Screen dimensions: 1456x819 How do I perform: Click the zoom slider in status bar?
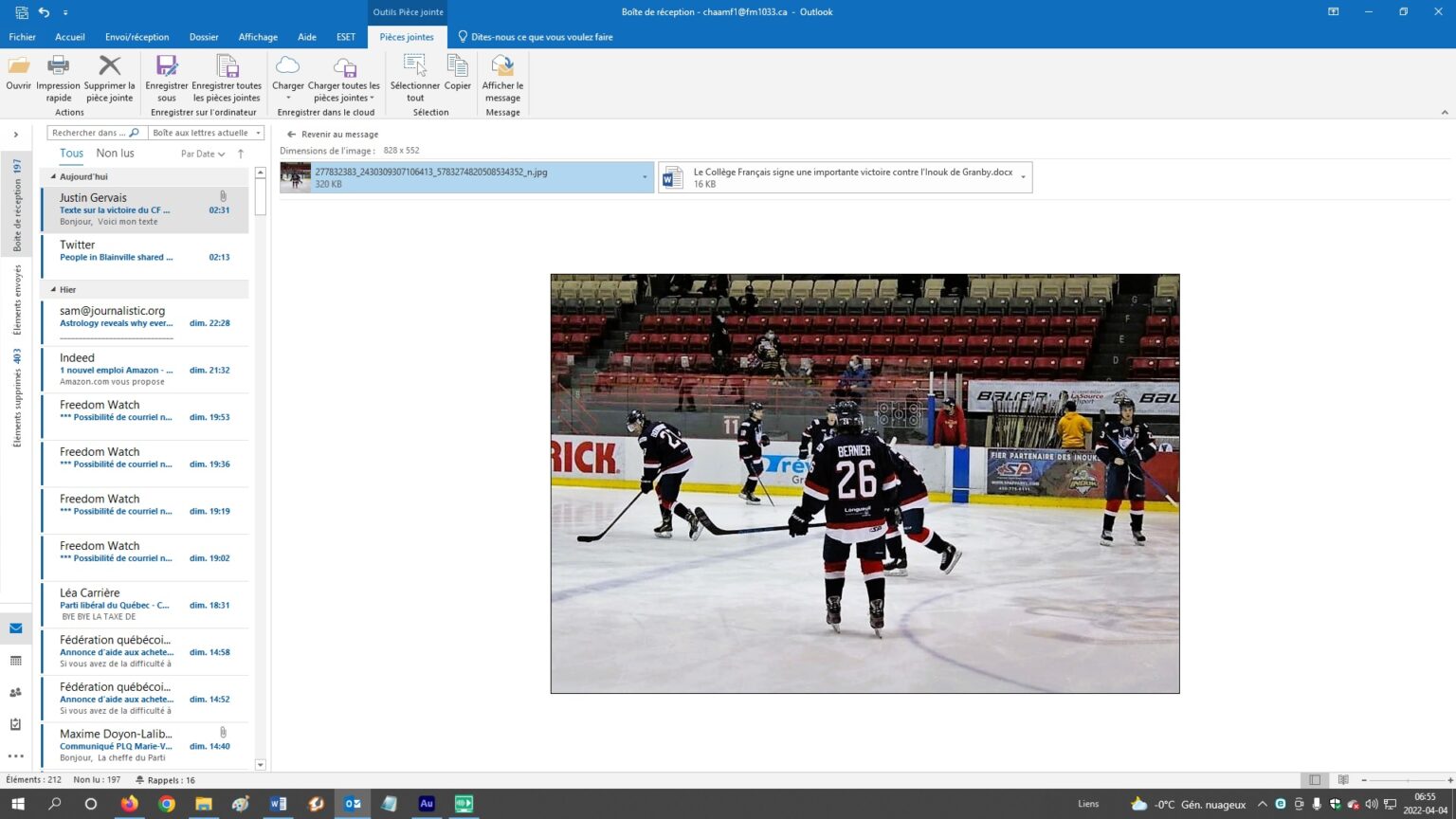(1407, 780)
